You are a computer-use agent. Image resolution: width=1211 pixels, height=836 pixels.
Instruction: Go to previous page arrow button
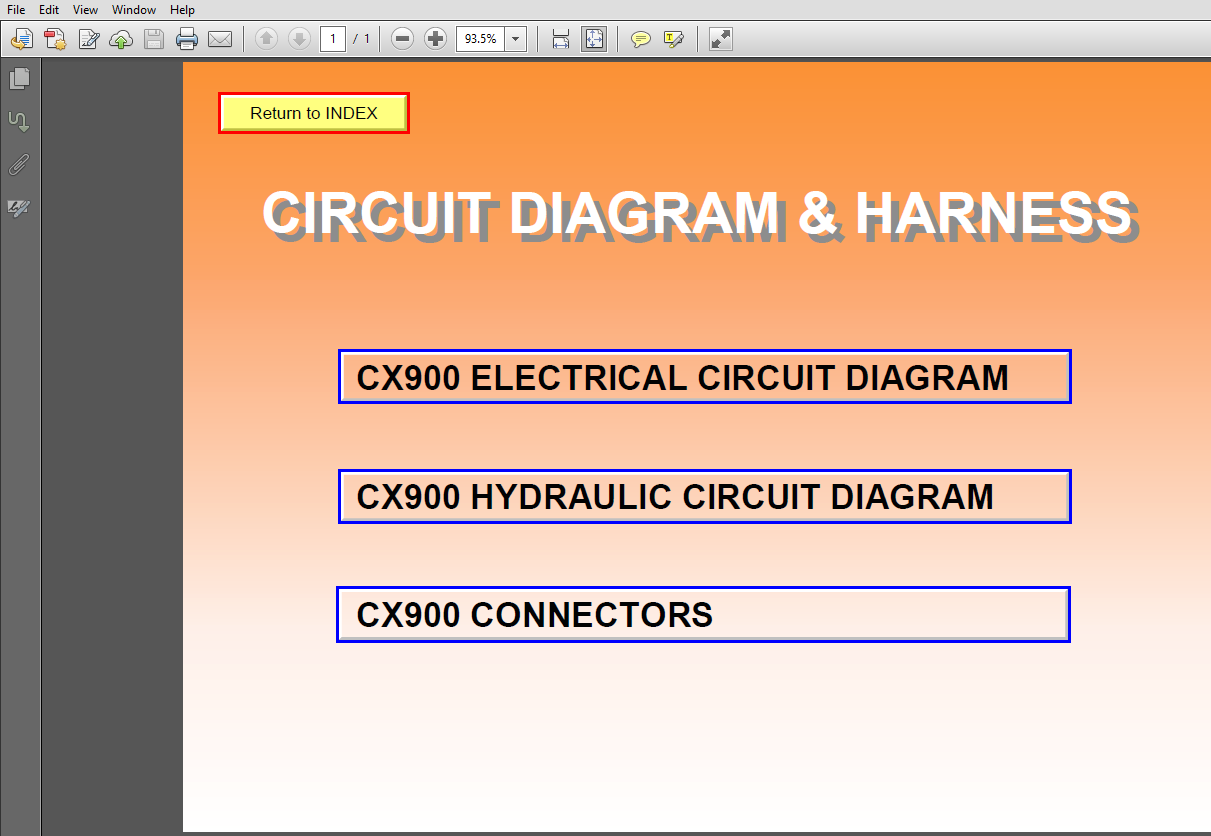point(266,39)
